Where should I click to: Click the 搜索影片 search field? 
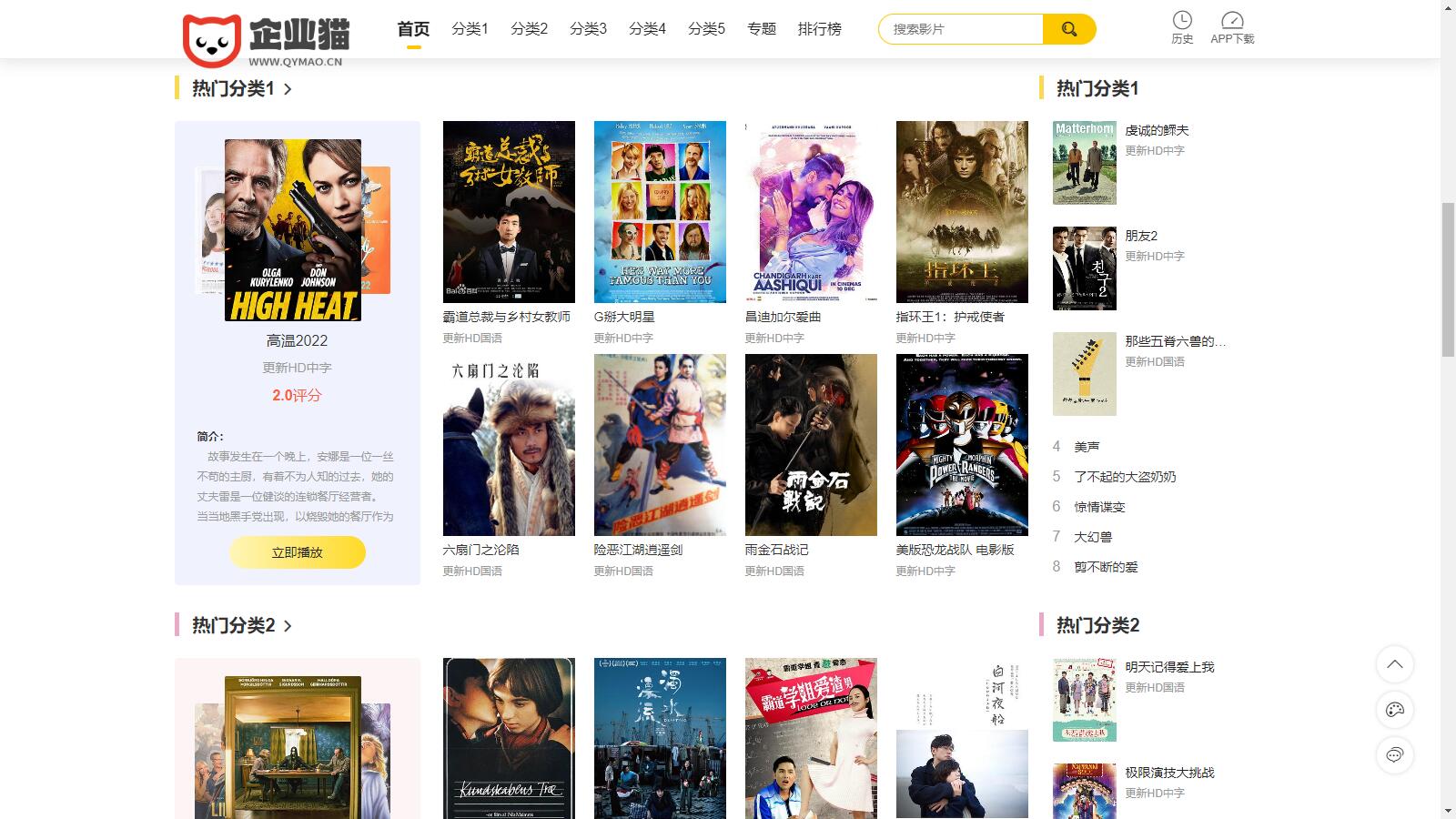click(961, 29)
